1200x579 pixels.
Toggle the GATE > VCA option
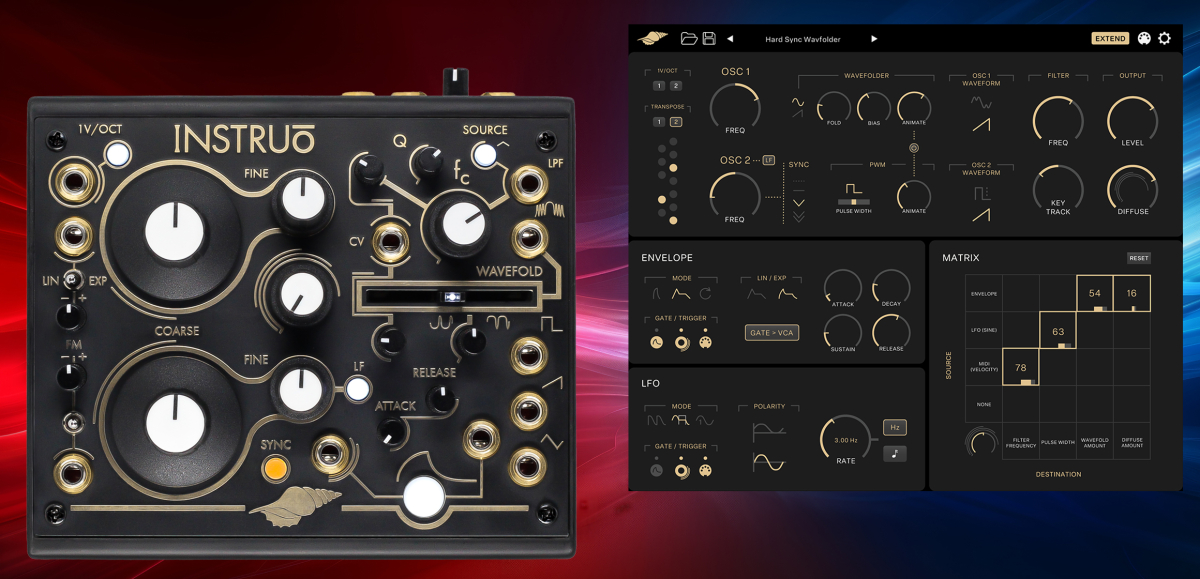pos(772,332)
